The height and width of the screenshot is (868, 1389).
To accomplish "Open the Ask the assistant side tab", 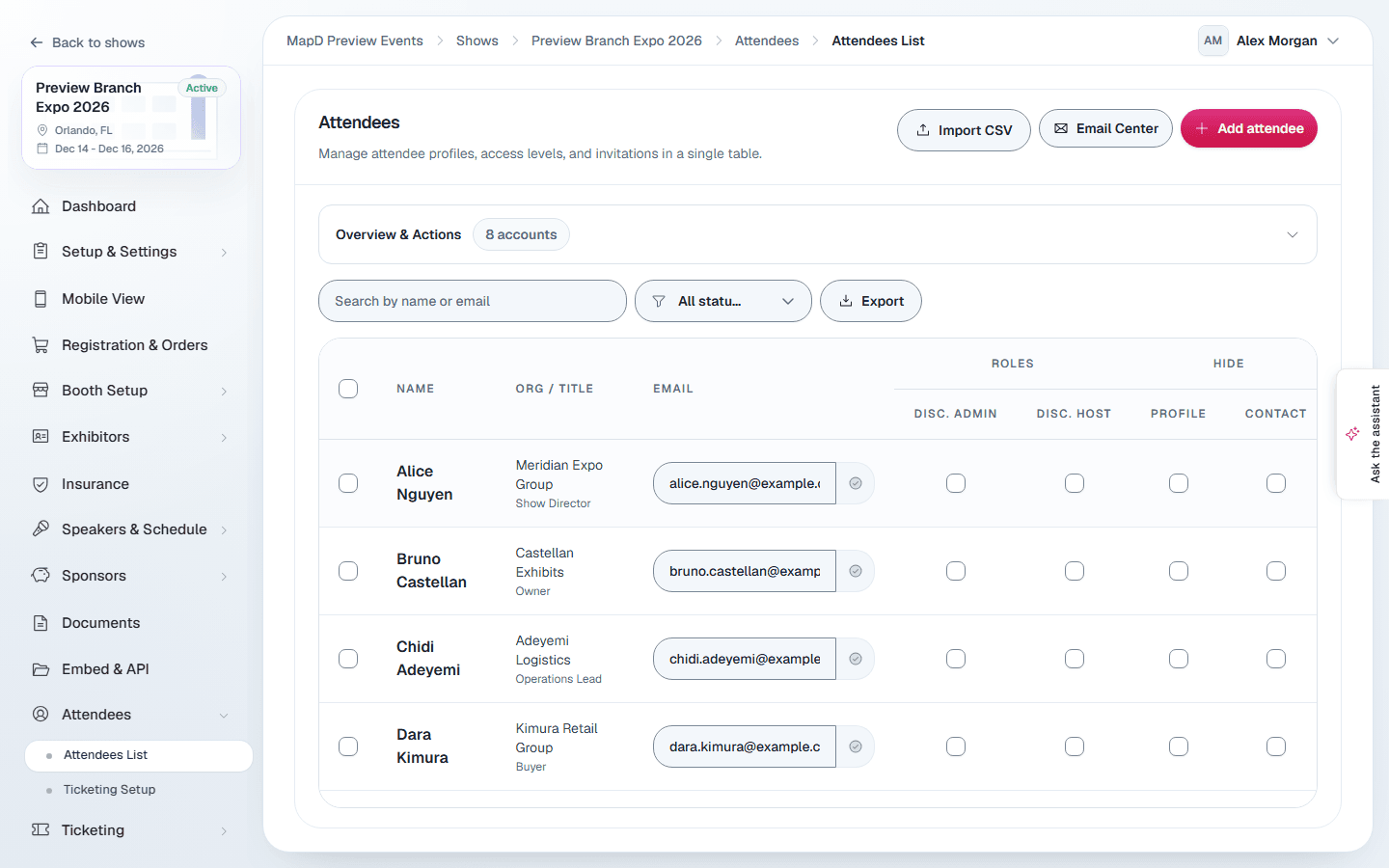I will pyautogui.click(x=1364, y=434).
